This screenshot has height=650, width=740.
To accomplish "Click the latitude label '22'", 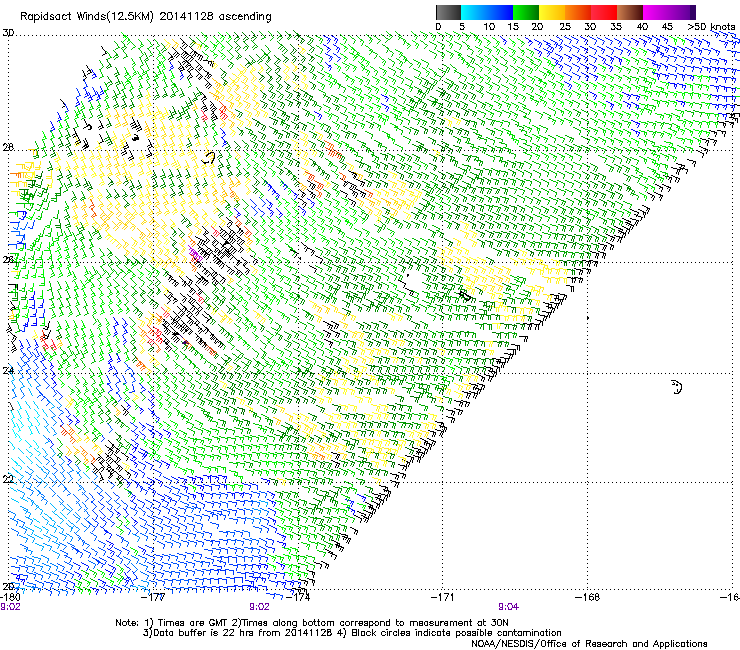I will pyautogui.click(x=8, y=479).
